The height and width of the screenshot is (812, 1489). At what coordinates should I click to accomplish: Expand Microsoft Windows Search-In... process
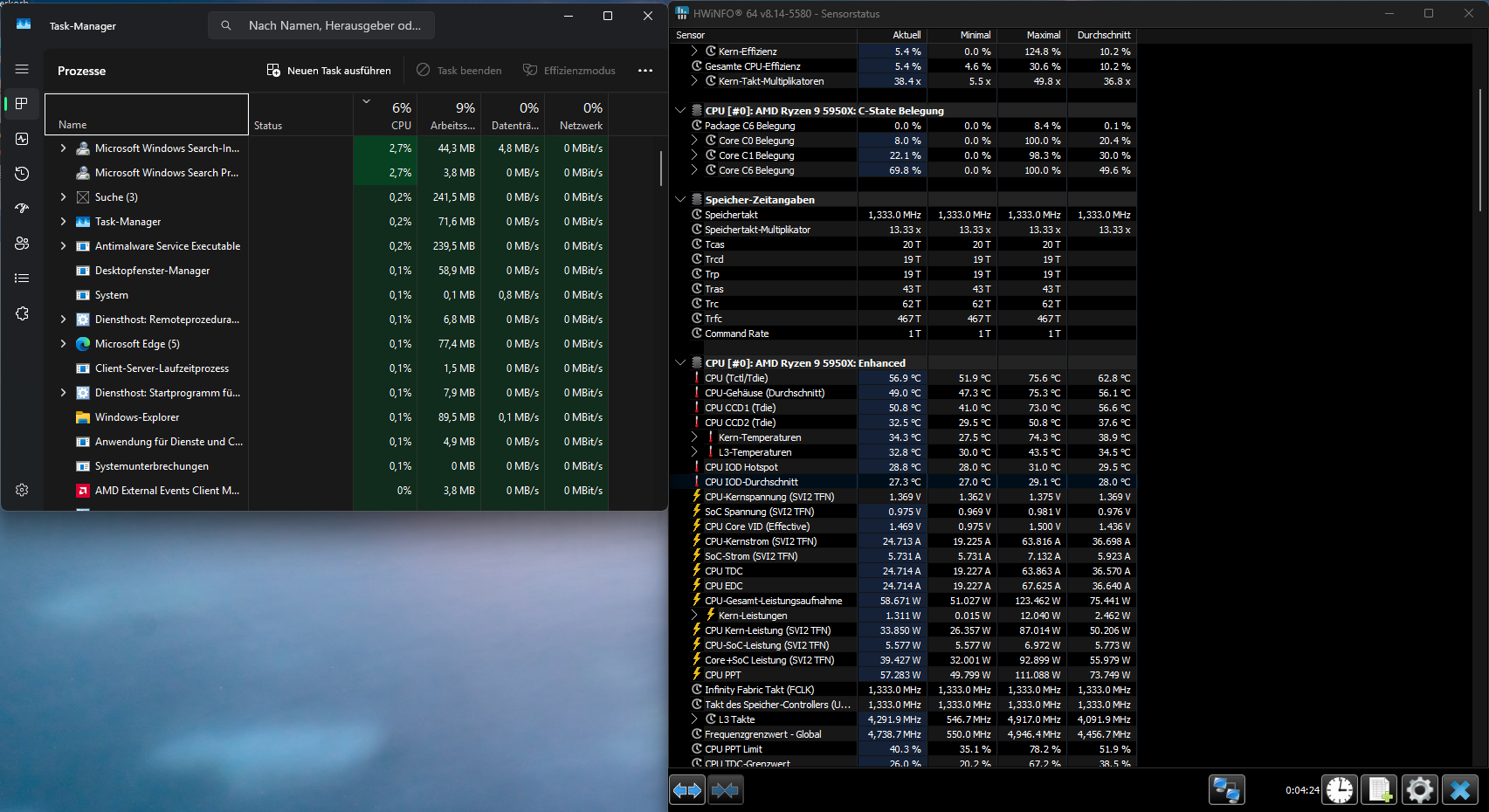tap(63, 148)
